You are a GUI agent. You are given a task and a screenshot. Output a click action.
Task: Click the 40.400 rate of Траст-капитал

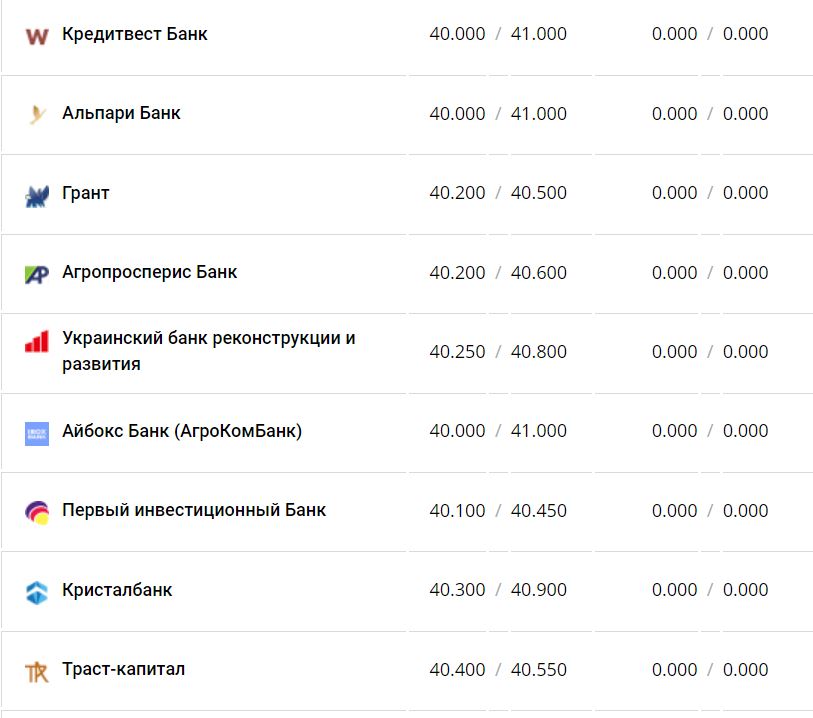coord(460,670)
